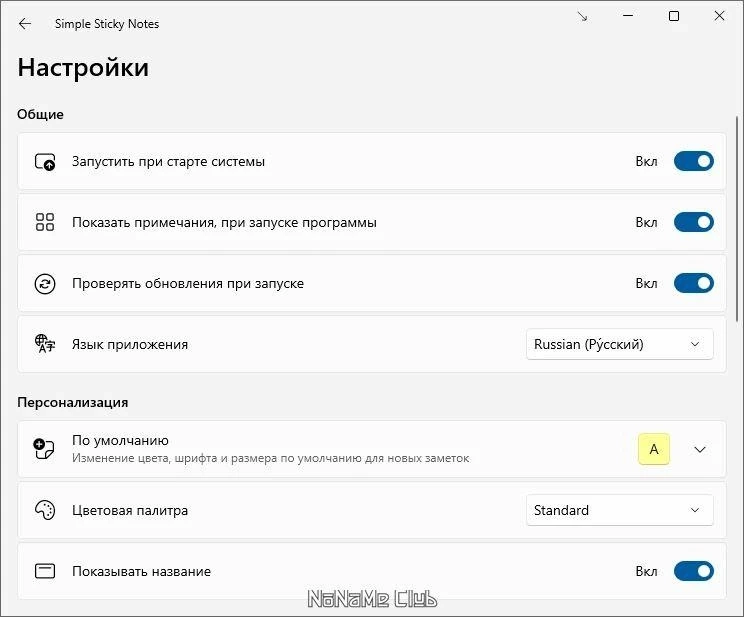Click the yellow A default note swatch
Viewport: 744px width, 617px height.
tap(654, 449)
